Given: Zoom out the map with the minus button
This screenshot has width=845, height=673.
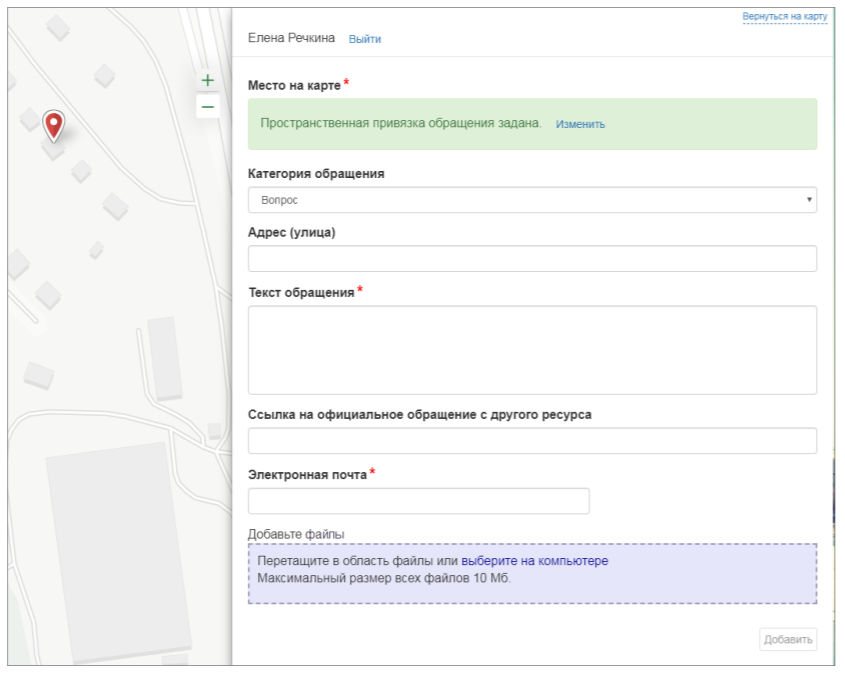Looking at the screenshot, I should [208, 106].
